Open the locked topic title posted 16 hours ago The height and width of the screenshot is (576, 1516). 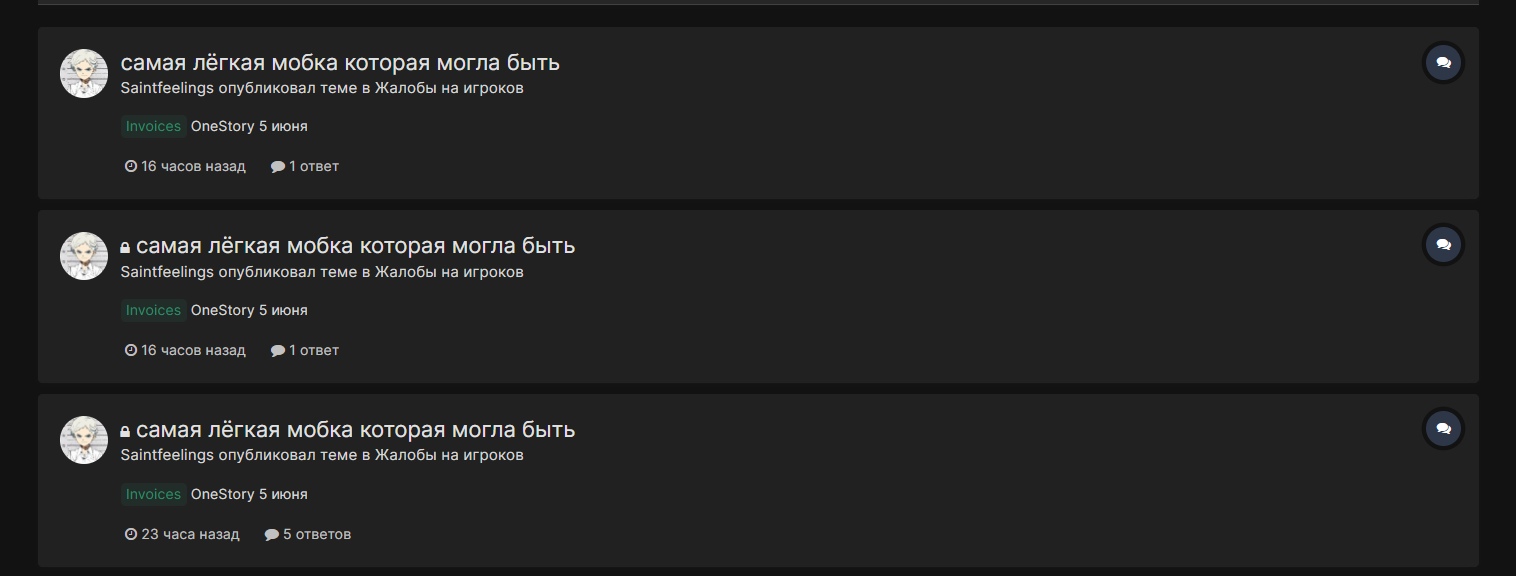click(355, 245)
